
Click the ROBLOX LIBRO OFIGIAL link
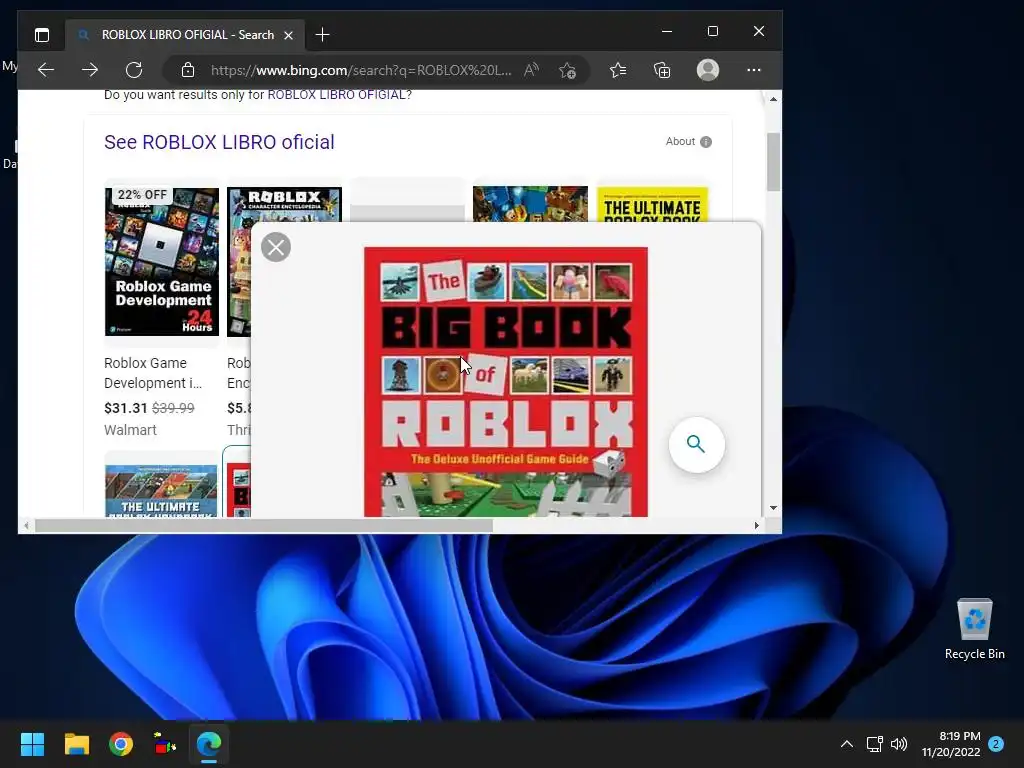[x=336, y=95]
